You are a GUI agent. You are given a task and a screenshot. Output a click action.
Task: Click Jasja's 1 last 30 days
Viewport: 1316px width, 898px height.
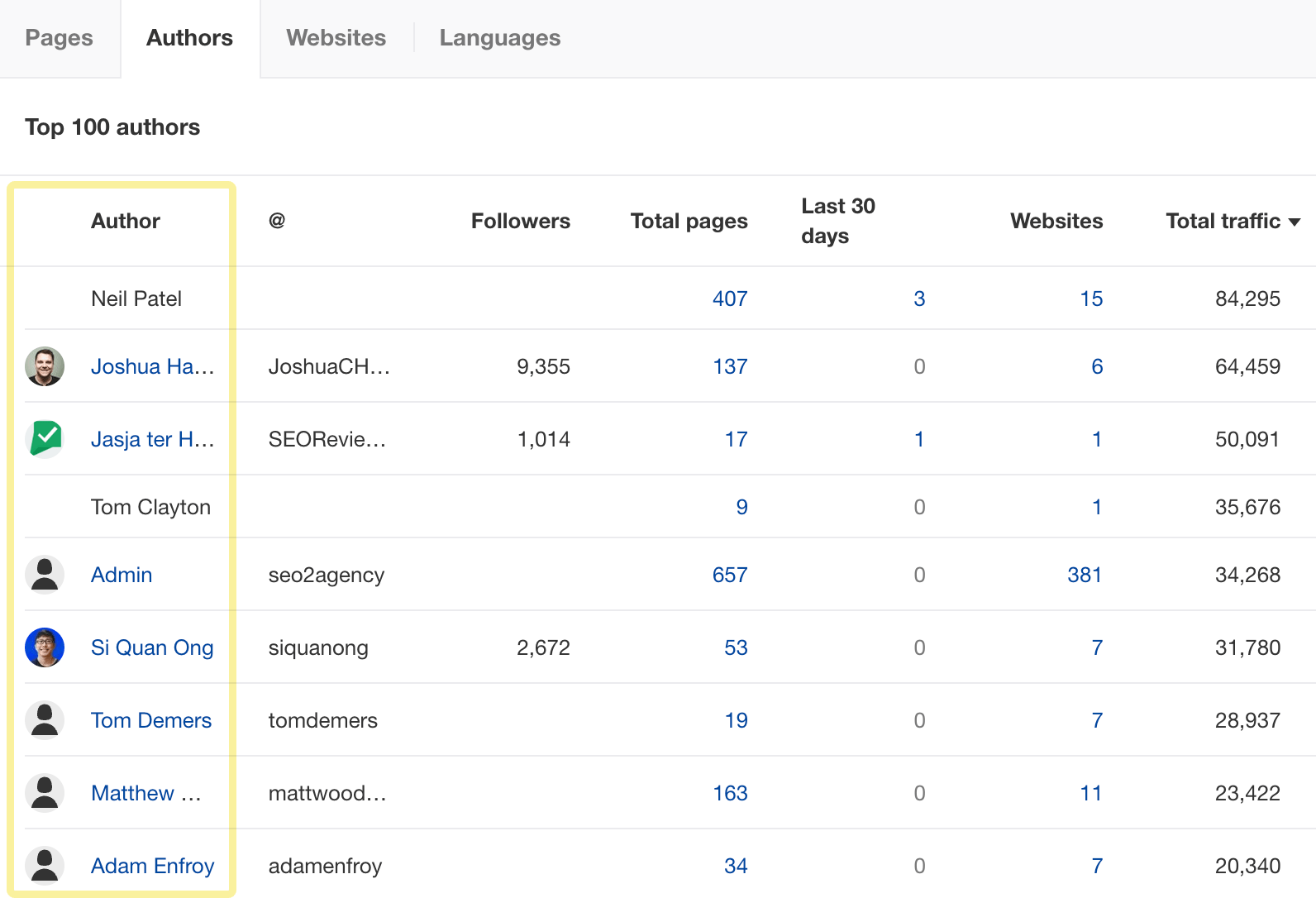(919, 439)
